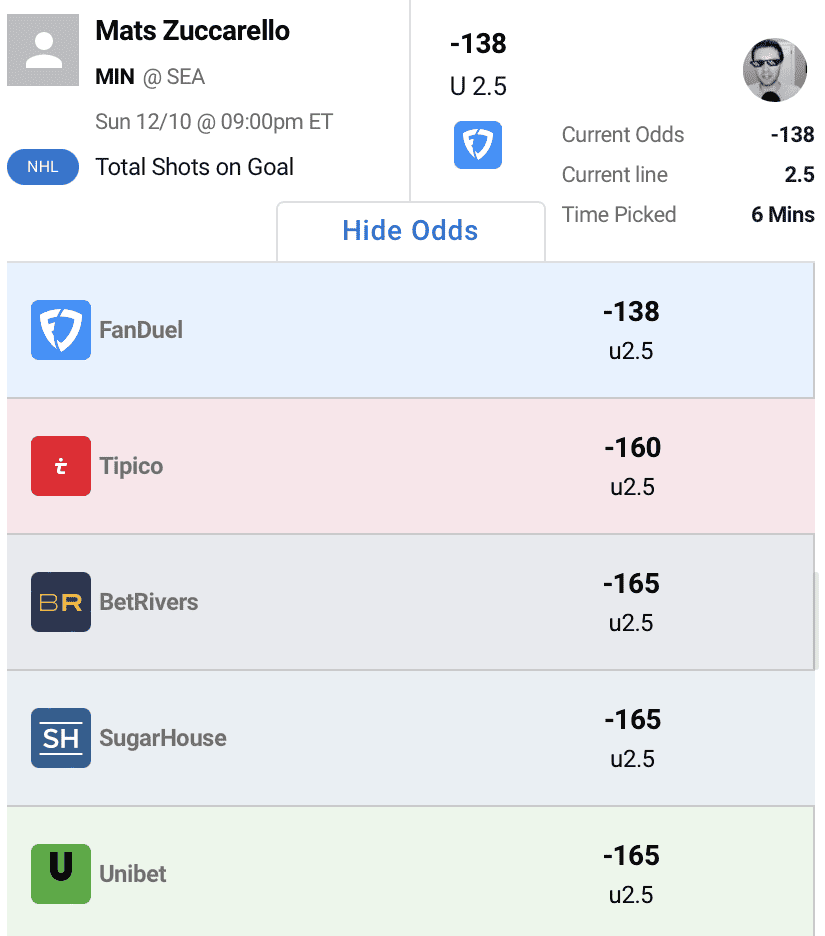825x936 pixels.
Task: Click the Current Odds -138 value
Action: click(792, 135)
